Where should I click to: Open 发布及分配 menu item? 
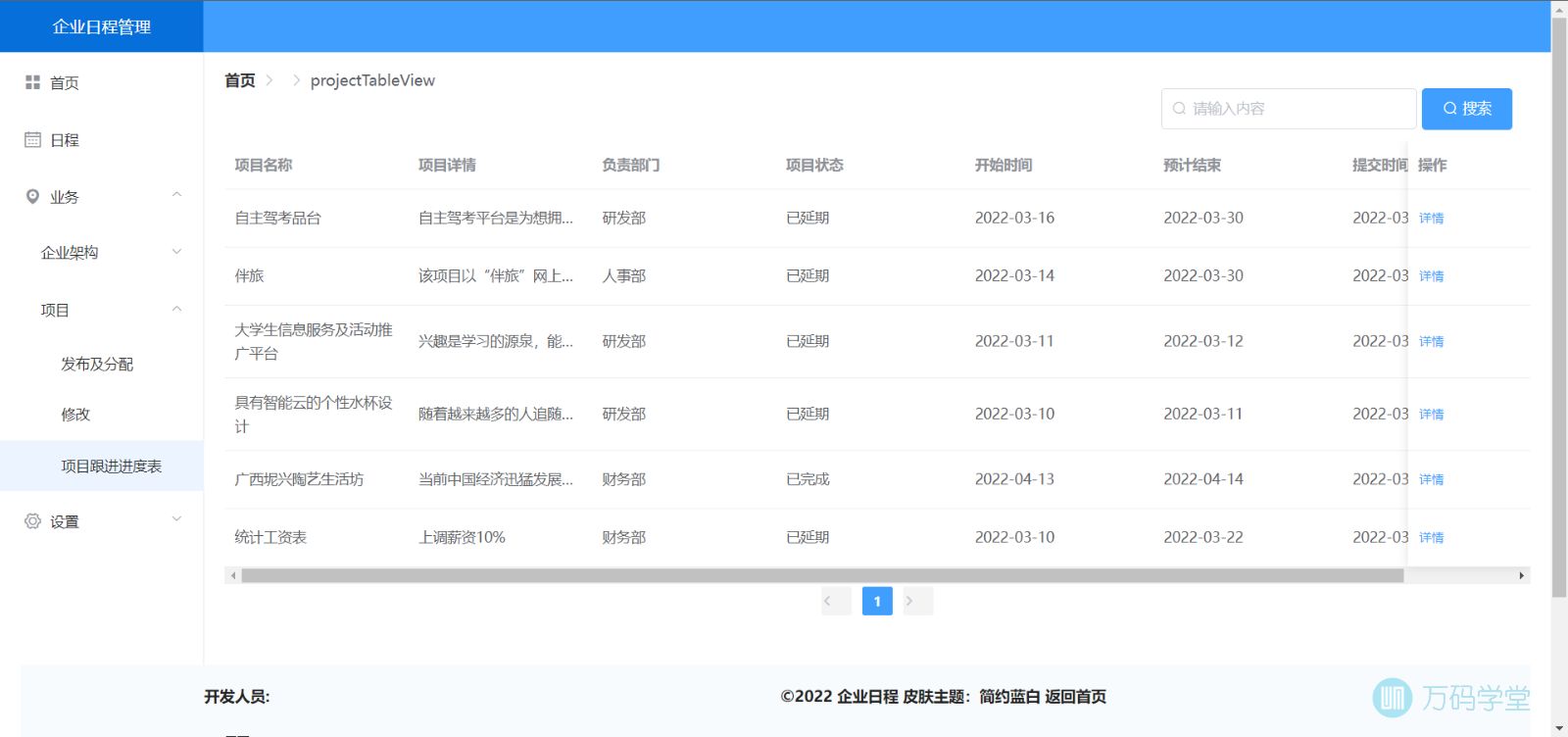coord(97,364)
